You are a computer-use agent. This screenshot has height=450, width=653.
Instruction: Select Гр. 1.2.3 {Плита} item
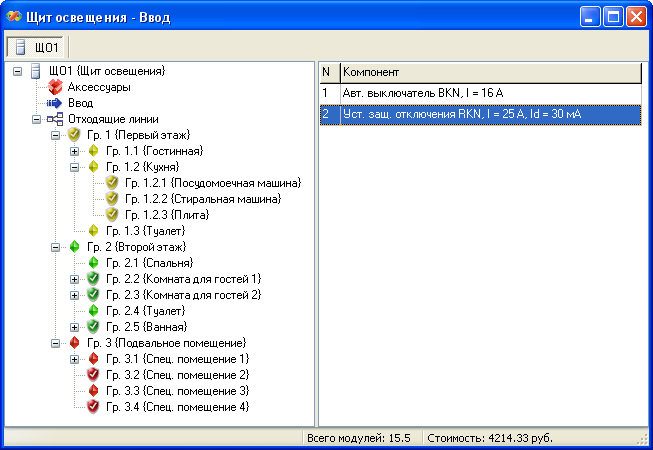point(167,215)
